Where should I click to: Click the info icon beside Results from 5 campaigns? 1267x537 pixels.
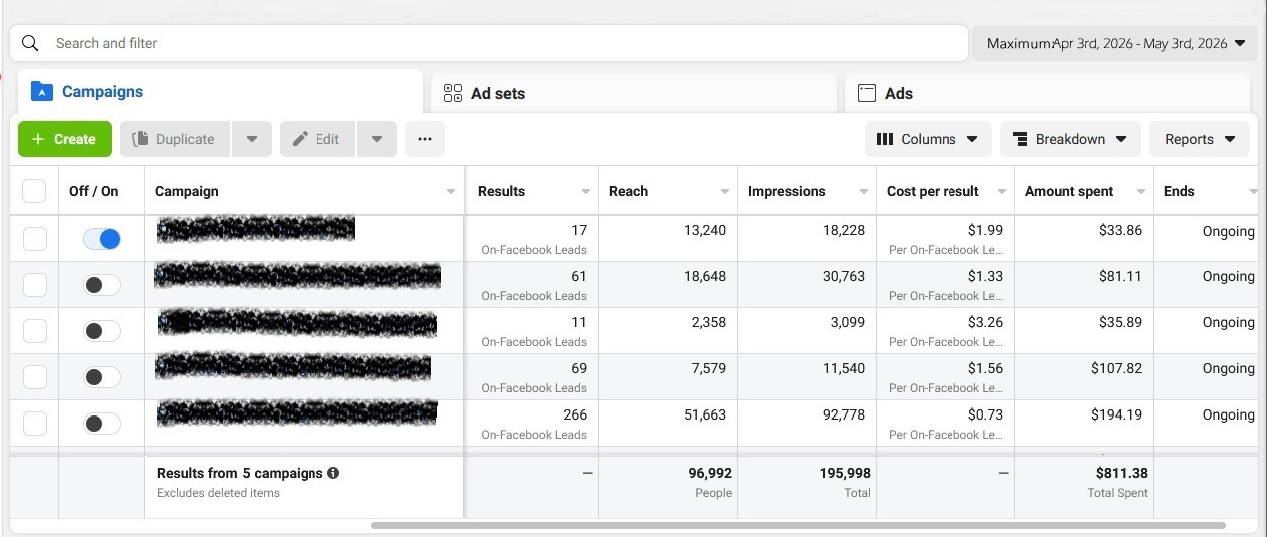(333, 473)
